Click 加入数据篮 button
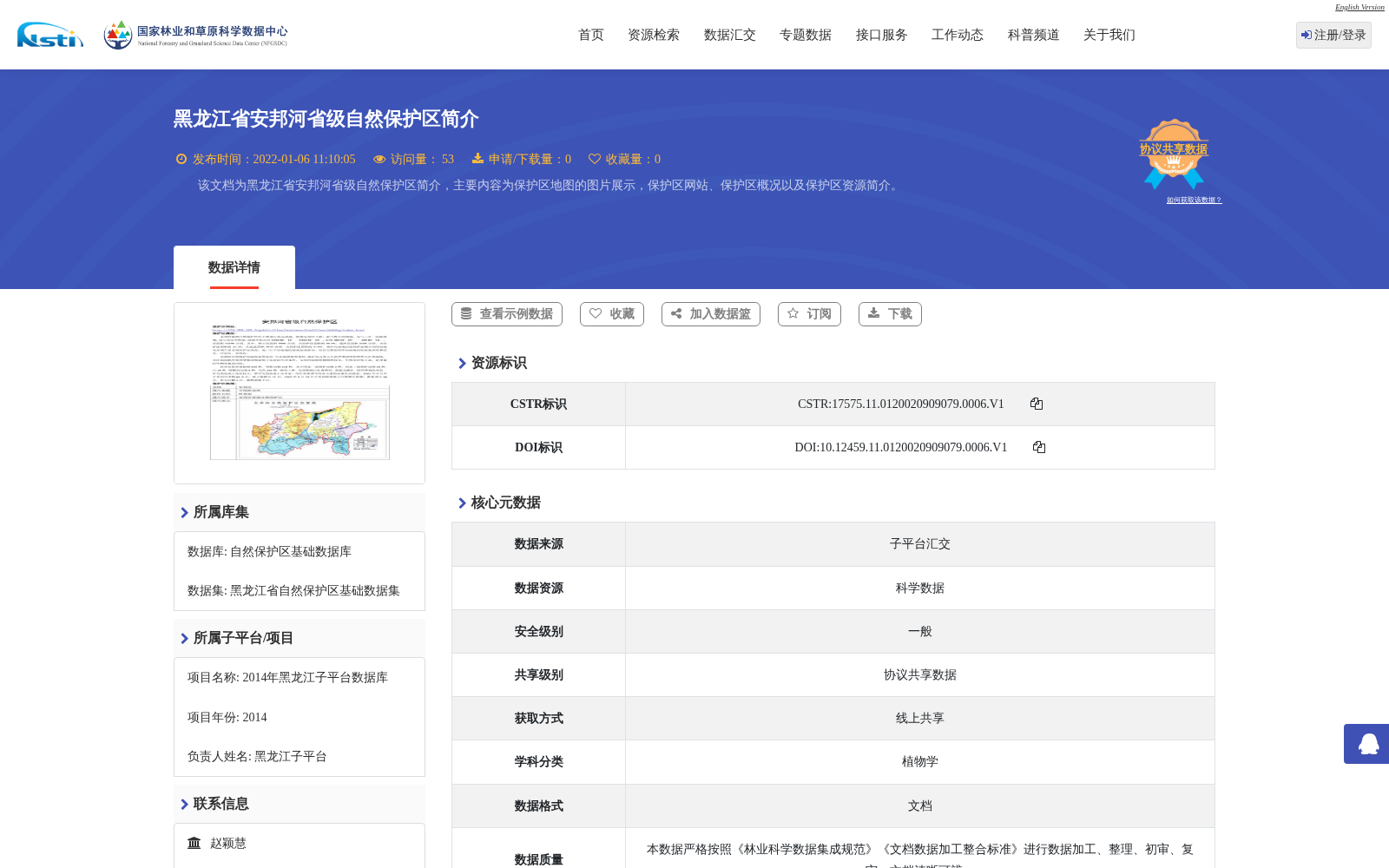This screenshot has height=868, width=1389. [x=711, y=314]
